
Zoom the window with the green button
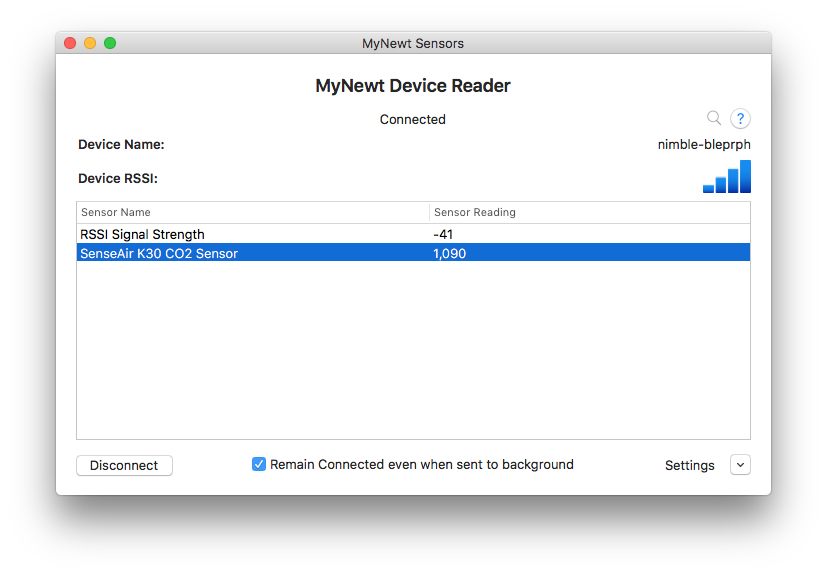point(110,43)
